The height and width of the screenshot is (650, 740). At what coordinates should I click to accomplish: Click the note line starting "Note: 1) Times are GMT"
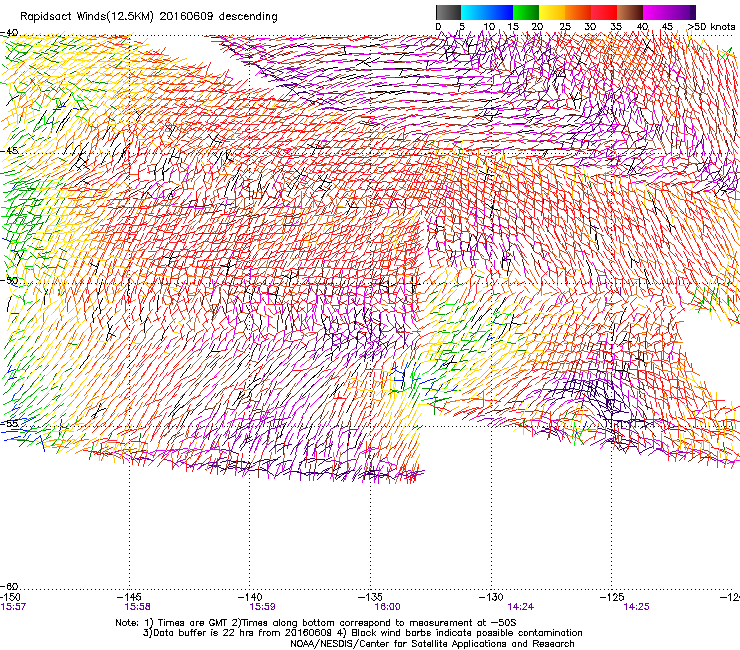coord(316,623)
